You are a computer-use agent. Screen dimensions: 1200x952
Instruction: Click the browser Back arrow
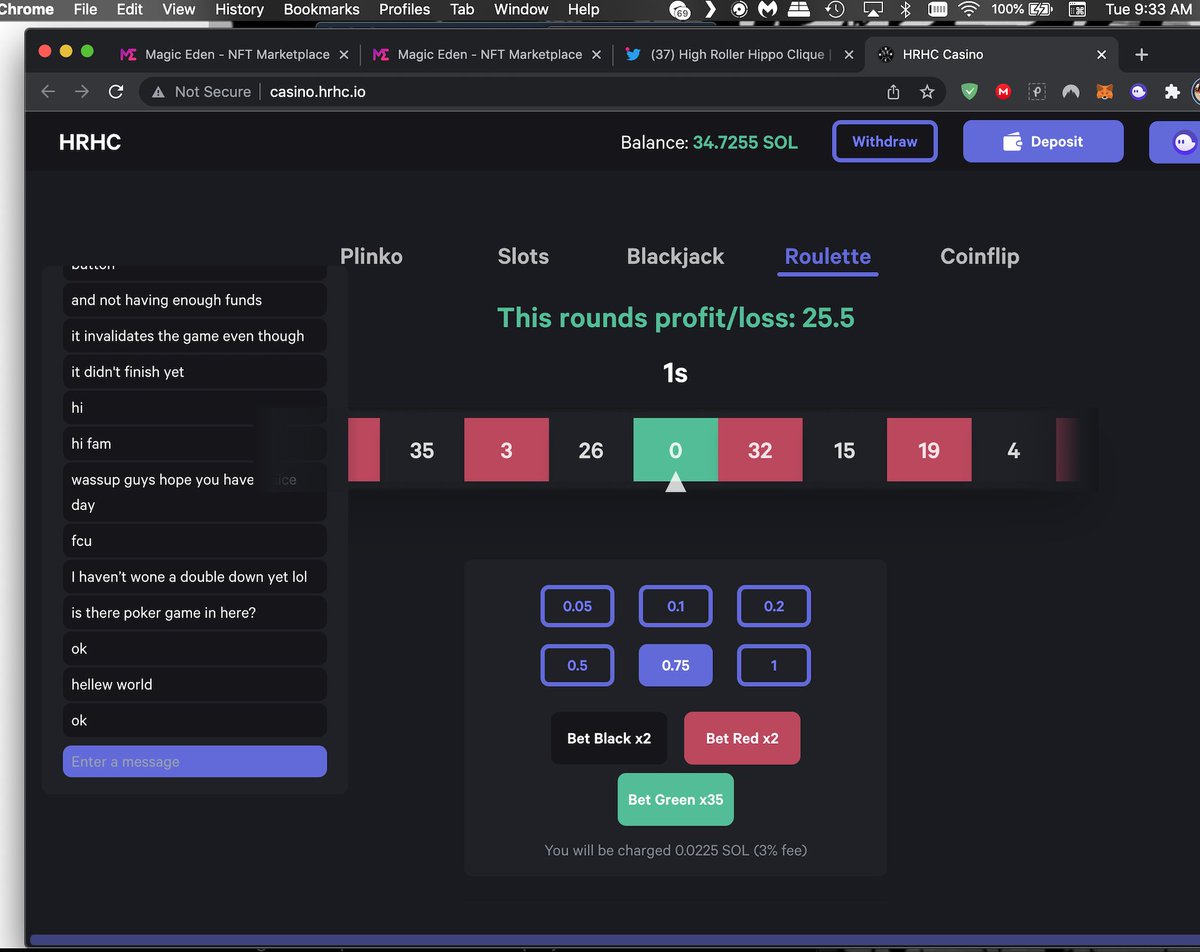(x=48, y=91)
